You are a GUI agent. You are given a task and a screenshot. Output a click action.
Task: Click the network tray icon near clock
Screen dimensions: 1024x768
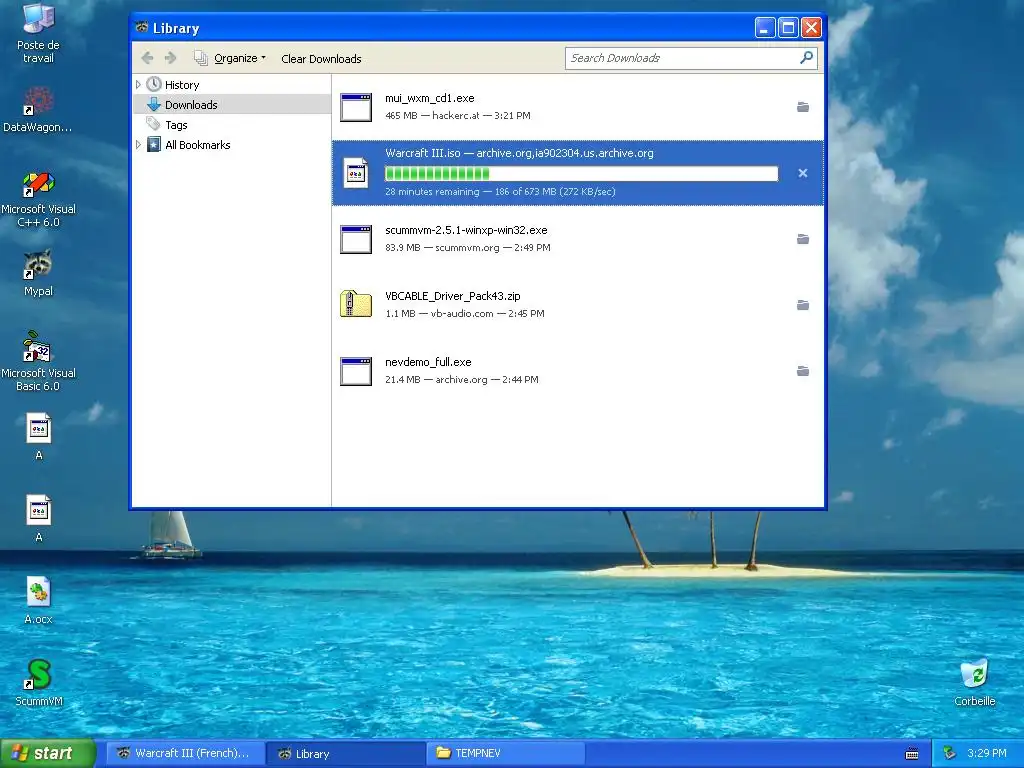pyautogui.click(x=949, y=754)
